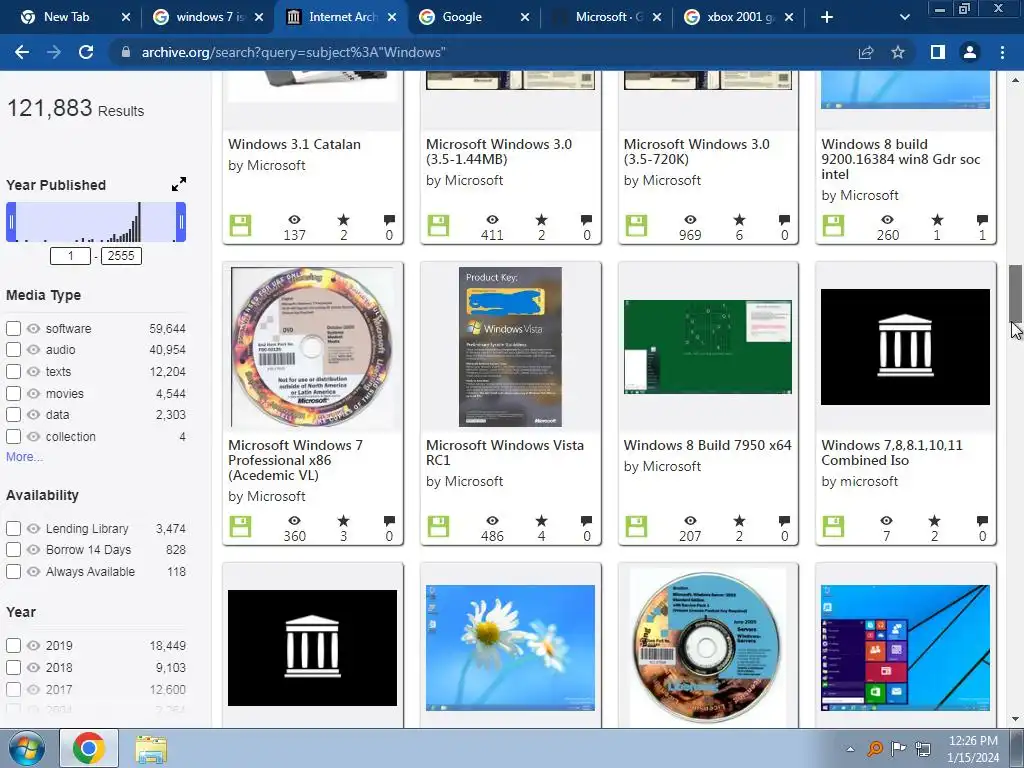This screenshot has height=768, width=1024.
Task: Click the site padlock icon in address bar
Action: pos(126,52)
